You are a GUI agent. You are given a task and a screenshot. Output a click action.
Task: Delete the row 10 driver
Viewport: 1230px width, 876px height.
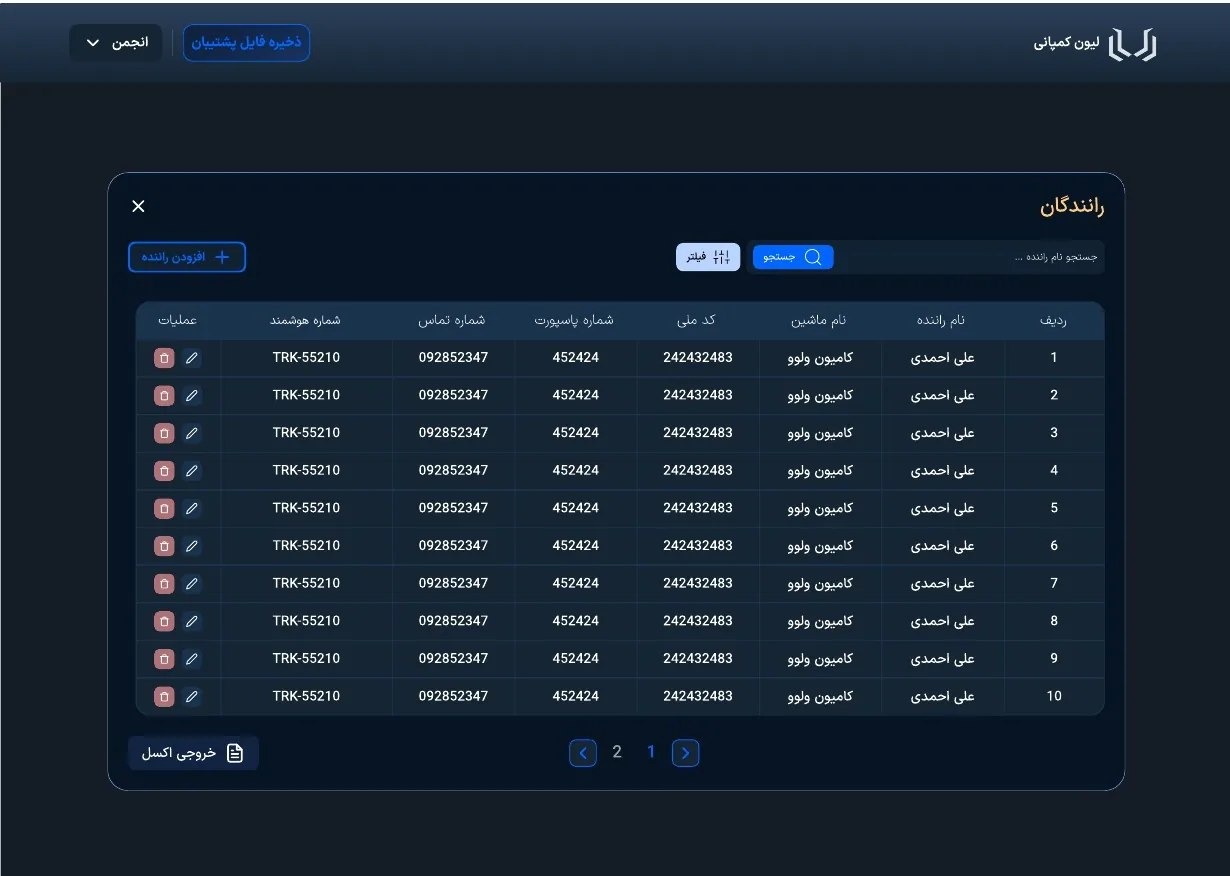pos(164,696)
